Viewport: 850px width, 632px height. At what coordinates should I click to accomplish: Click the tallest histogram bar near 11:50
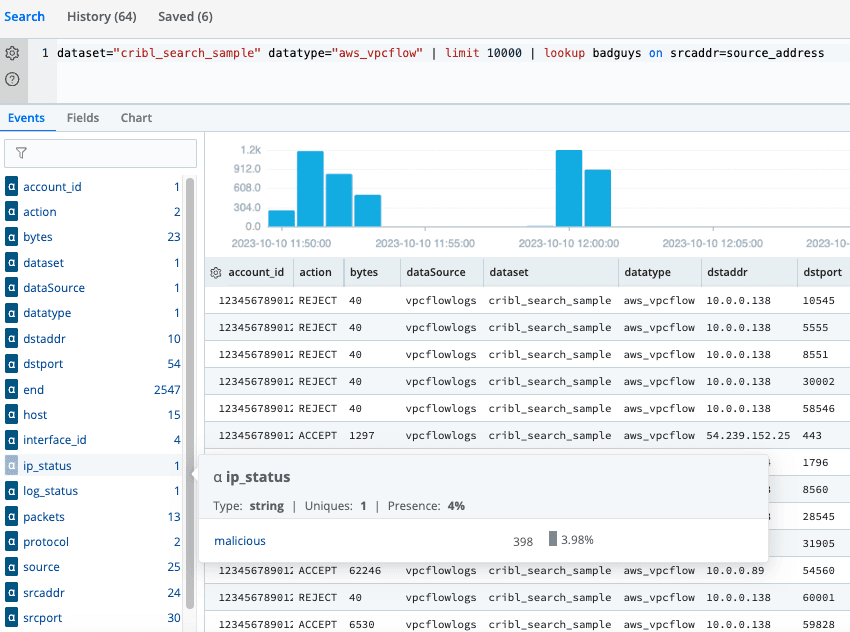(310, 188)
